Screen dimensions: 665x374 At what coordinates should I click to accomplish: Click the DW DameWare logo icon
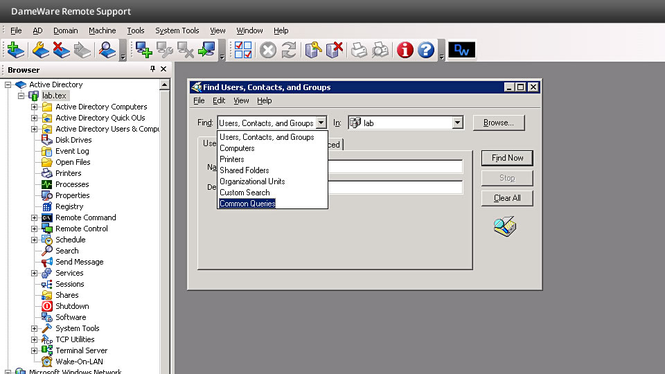click(x=462, y=50)
